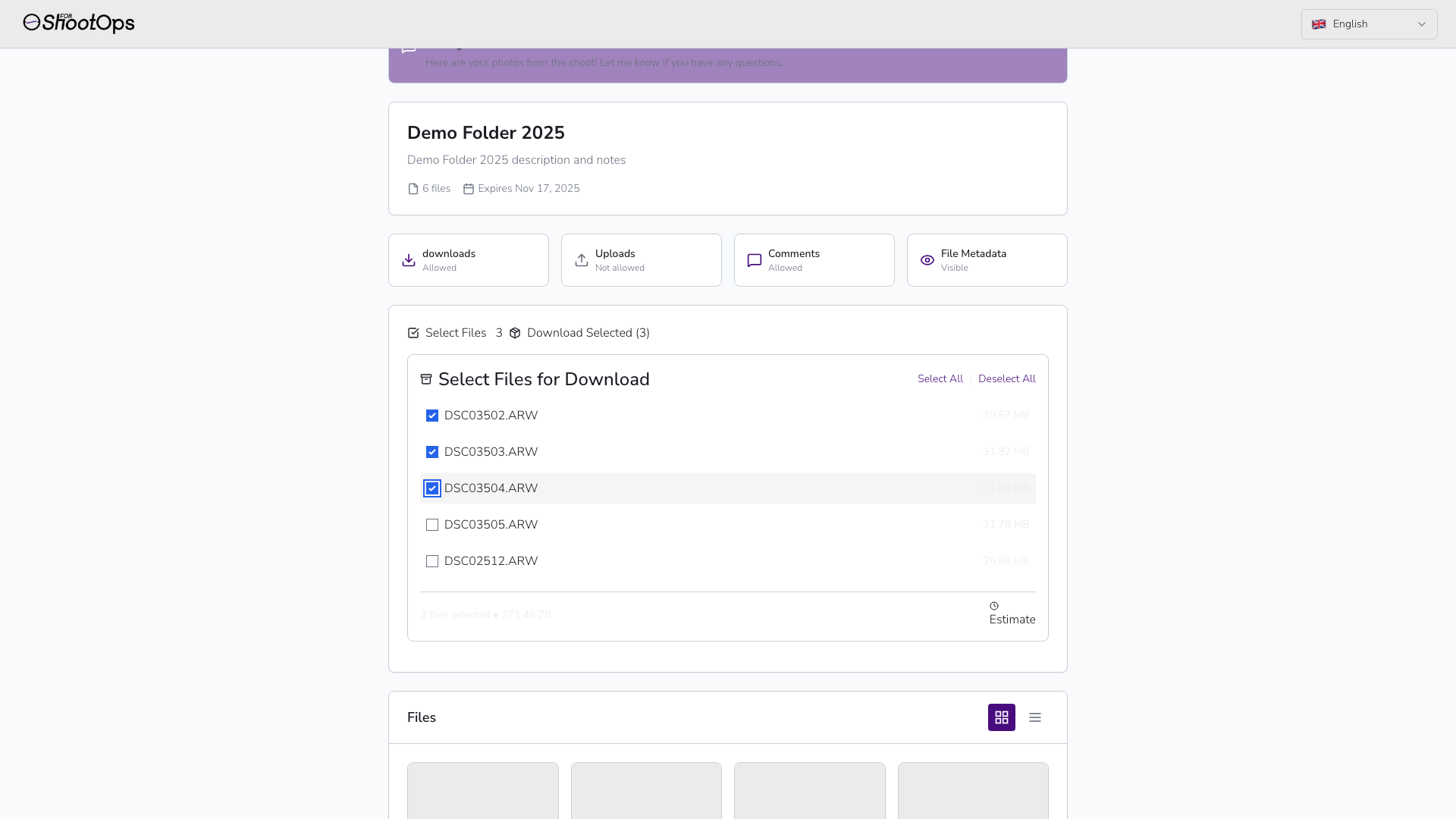Switch to grid view
This screenshot has width=1456, height=819.
pos(1001,717)
